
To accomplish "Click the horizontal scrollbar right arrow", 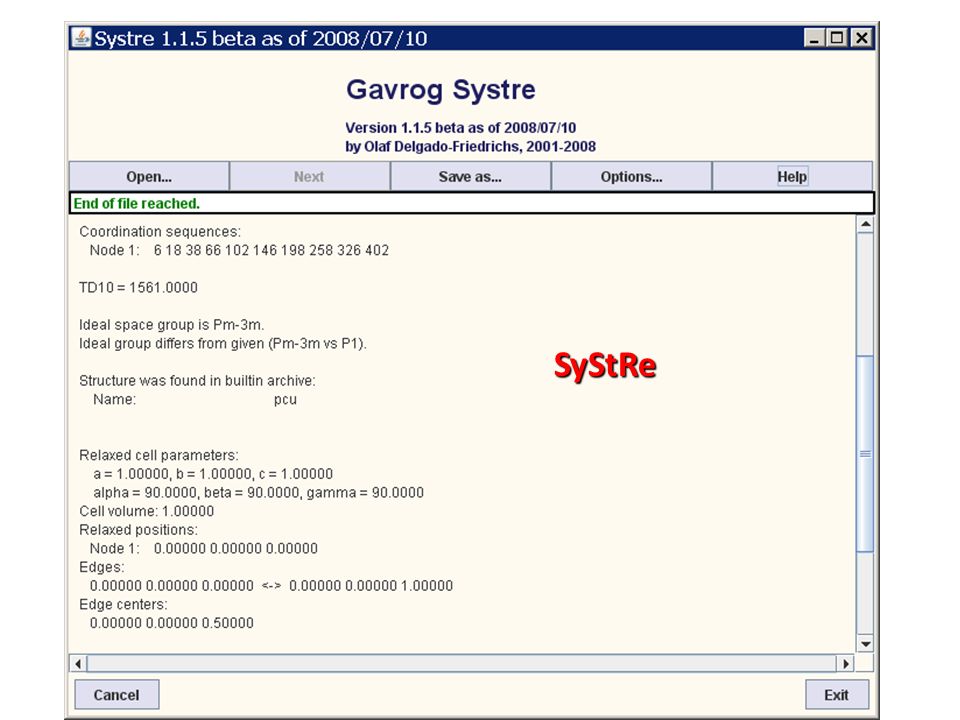I will [x=846, y=664].
